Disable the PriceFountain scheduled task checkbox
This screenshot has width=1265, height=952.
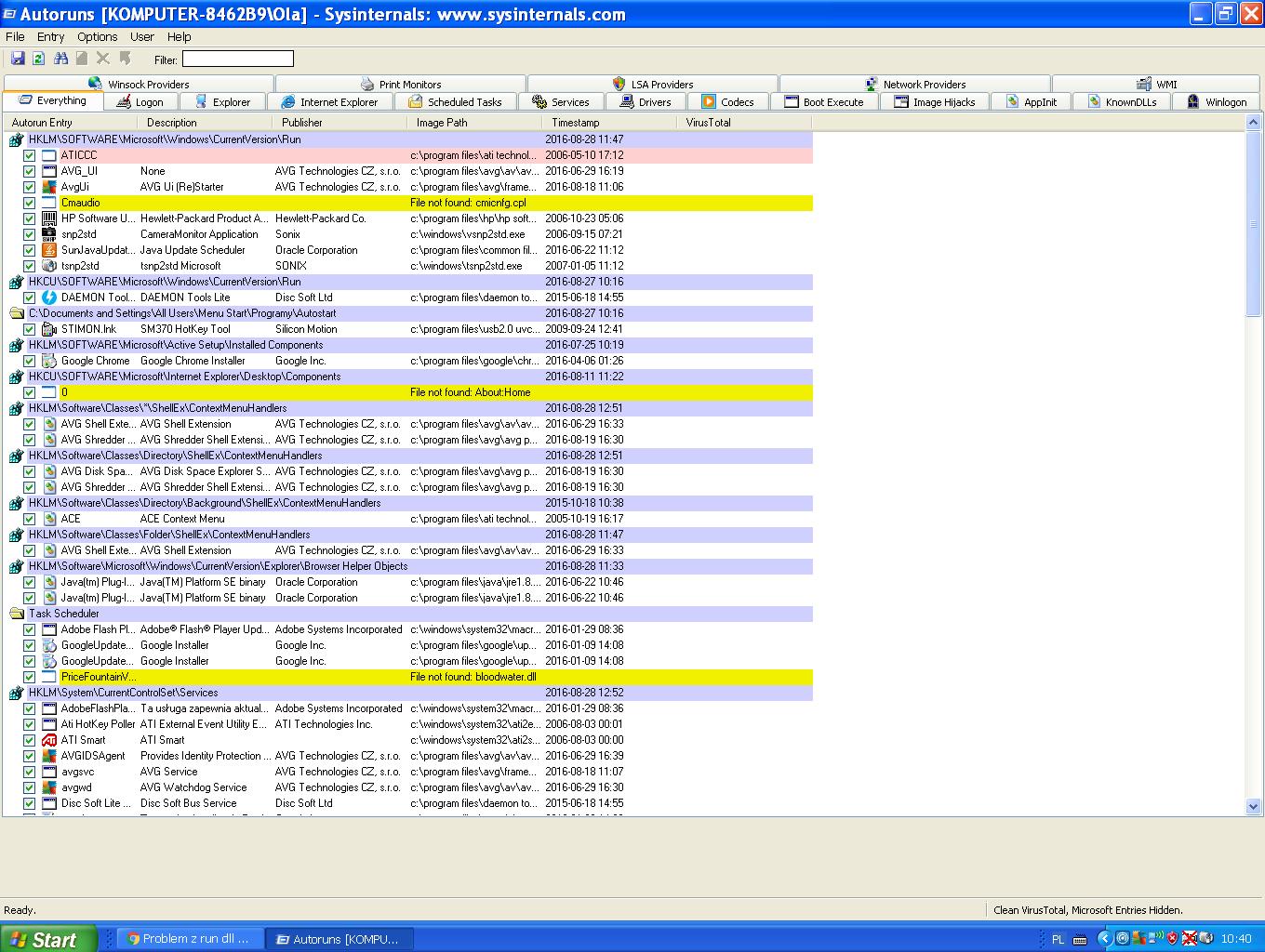(29, 677)
